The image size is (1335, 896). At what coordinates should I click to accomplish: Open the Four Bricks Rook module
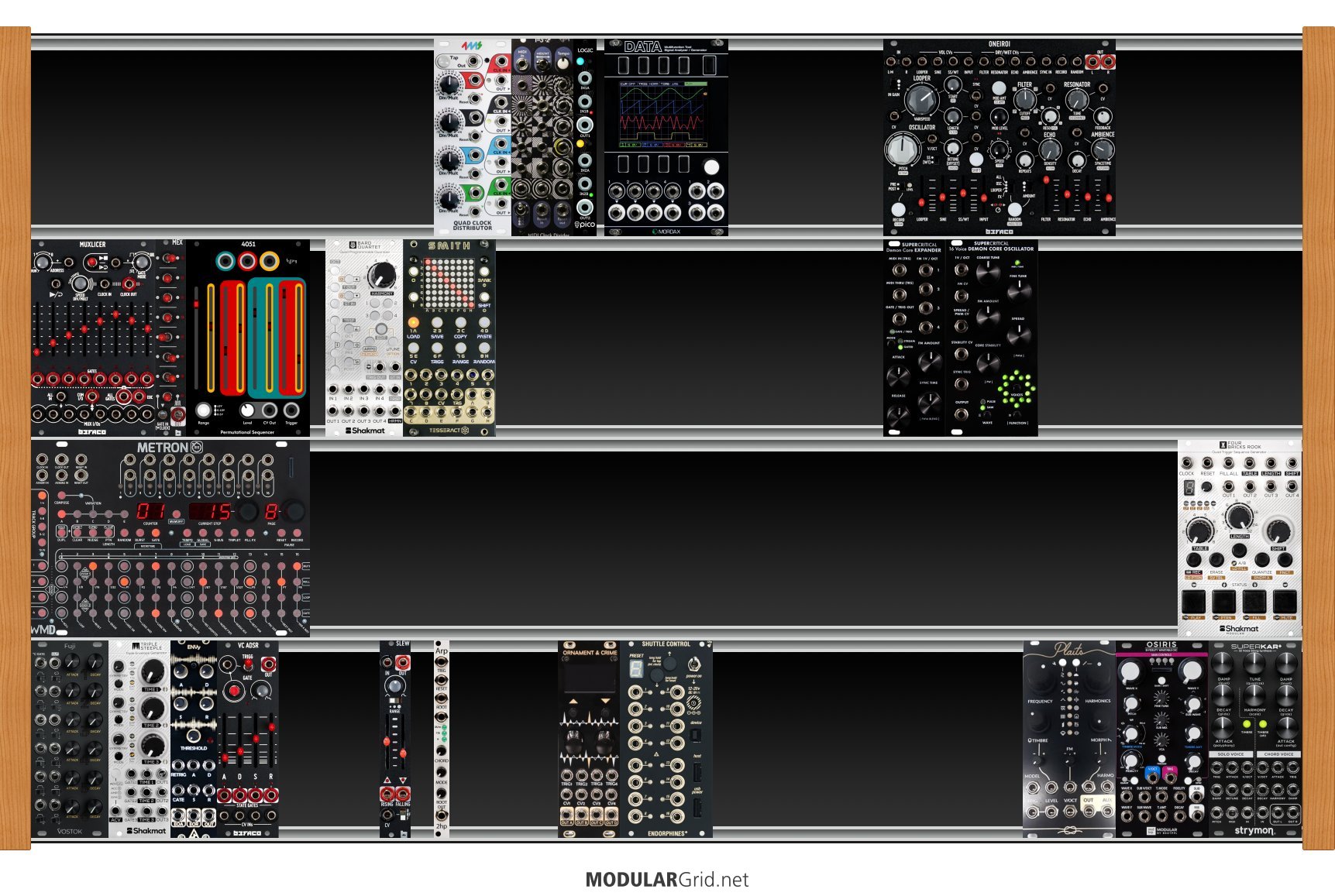(x=1240, y=538)
